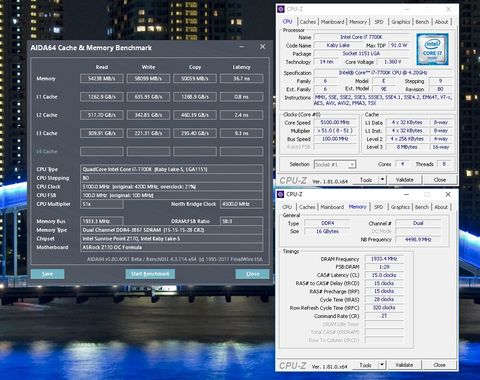
Task: Select Memory Write value field
Action: pyautogui.click(x=148, y=79)
